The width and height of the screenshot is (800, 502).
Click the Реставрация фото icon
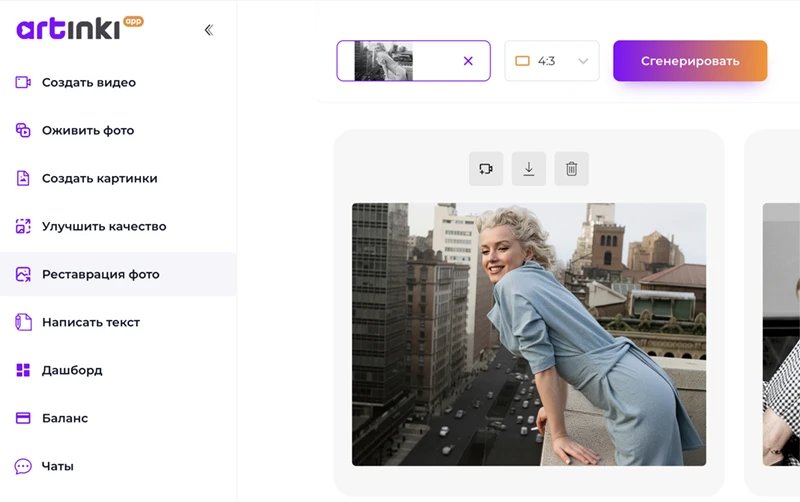23,274
